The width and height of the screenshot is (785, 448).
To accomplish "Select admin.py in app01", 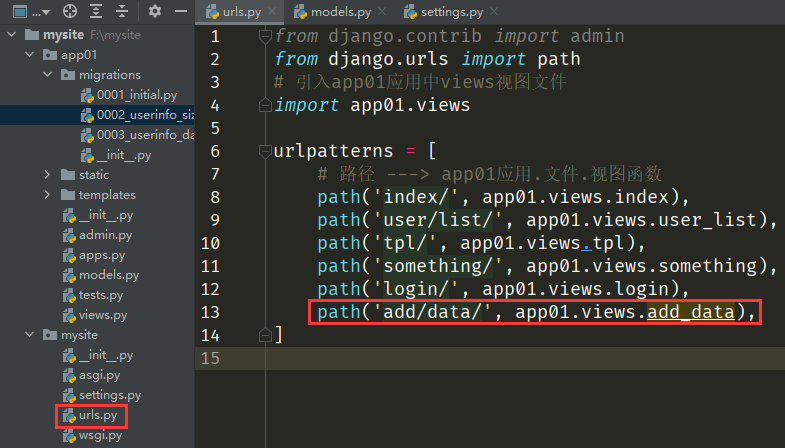I will 97,235.
